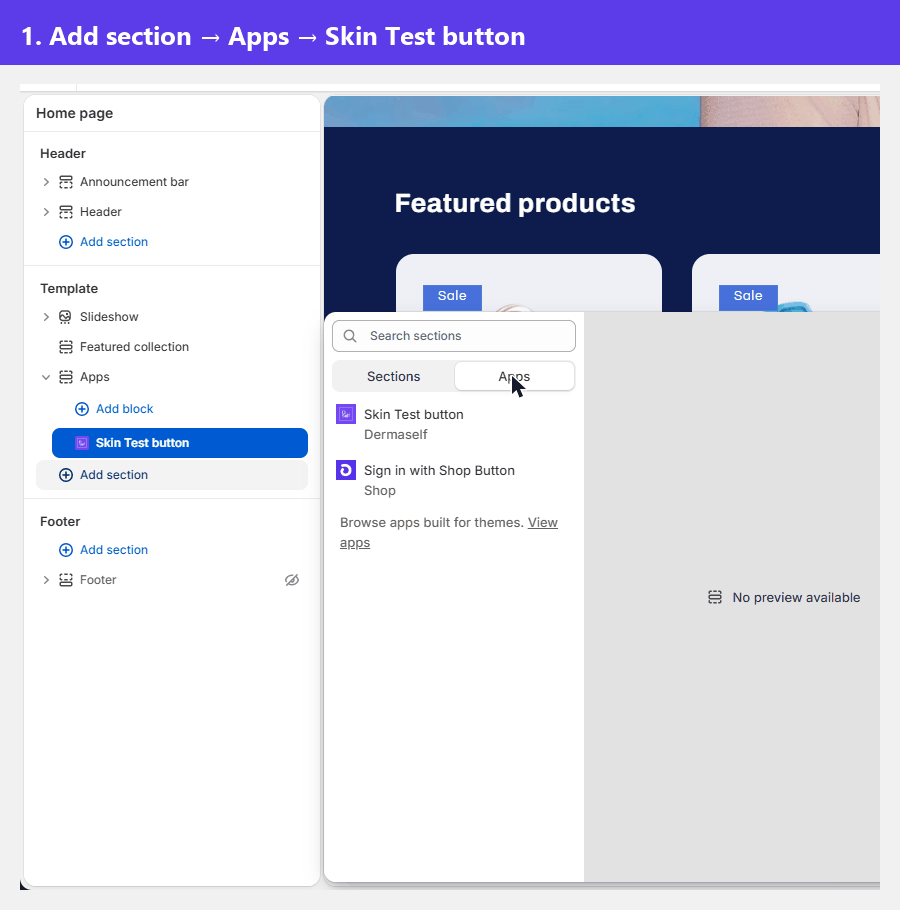The image size is (900, 910).
Task: Collapse the Apps section chevron
Action: pos(46,377)
